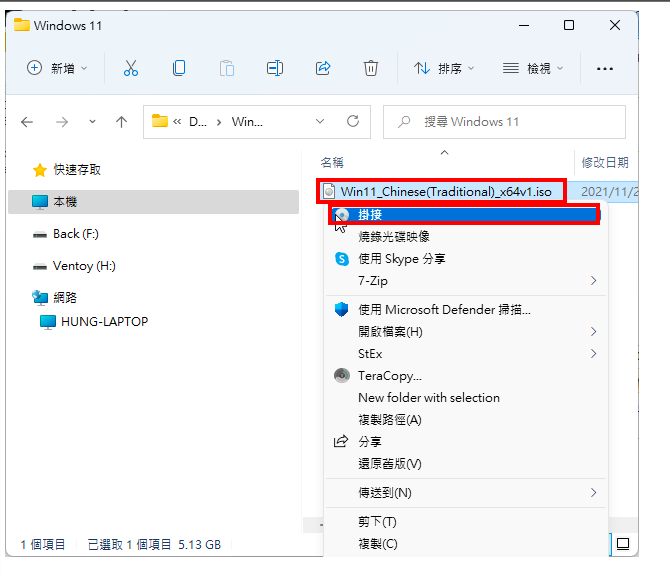The height and width of the screenshot is (575, 670).
Task: Click the greyed Paste clipboard icon
Action: pyautogui.click(x=227, y=68)
